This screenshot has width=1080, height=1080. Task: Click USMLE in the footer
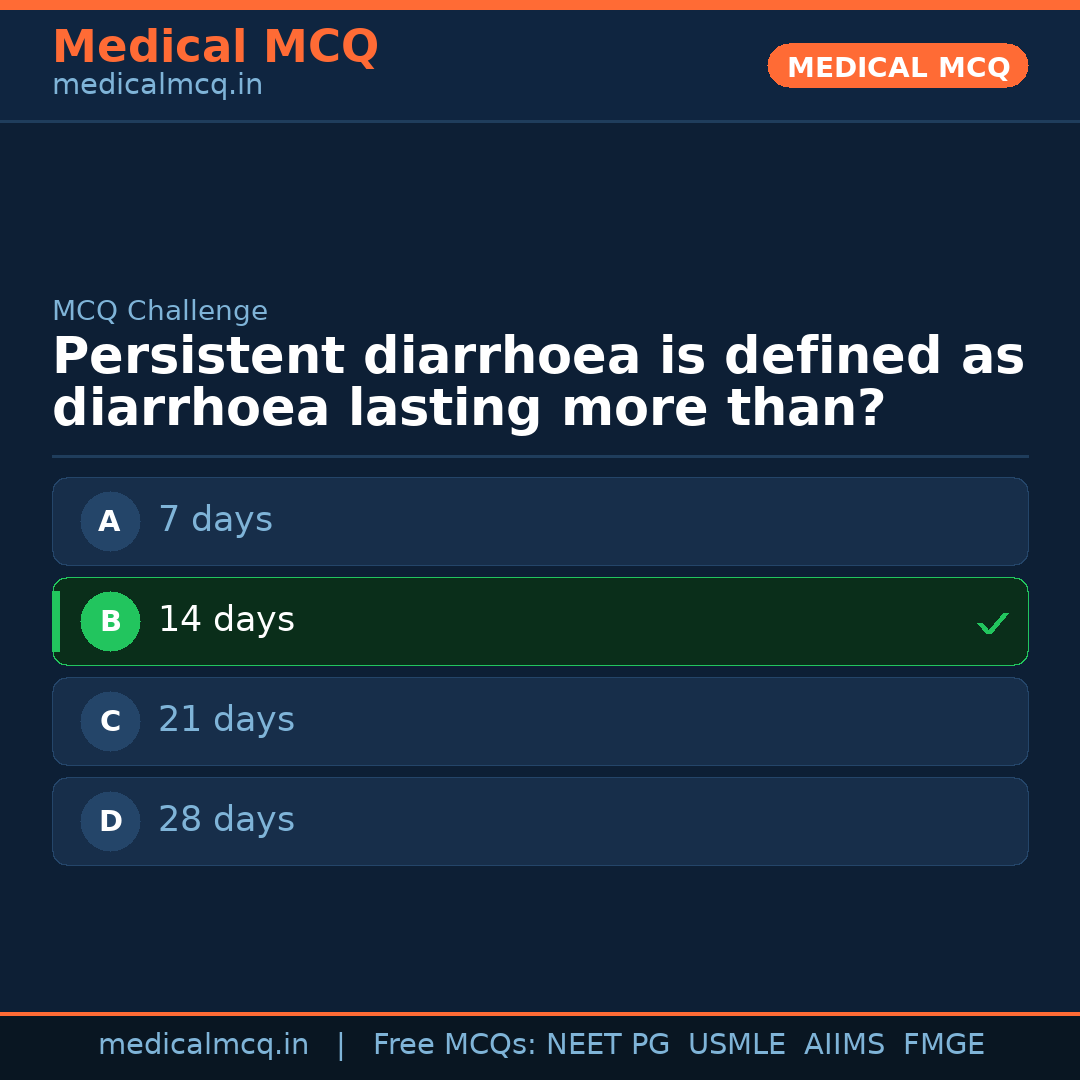[x=736, y=1045]
